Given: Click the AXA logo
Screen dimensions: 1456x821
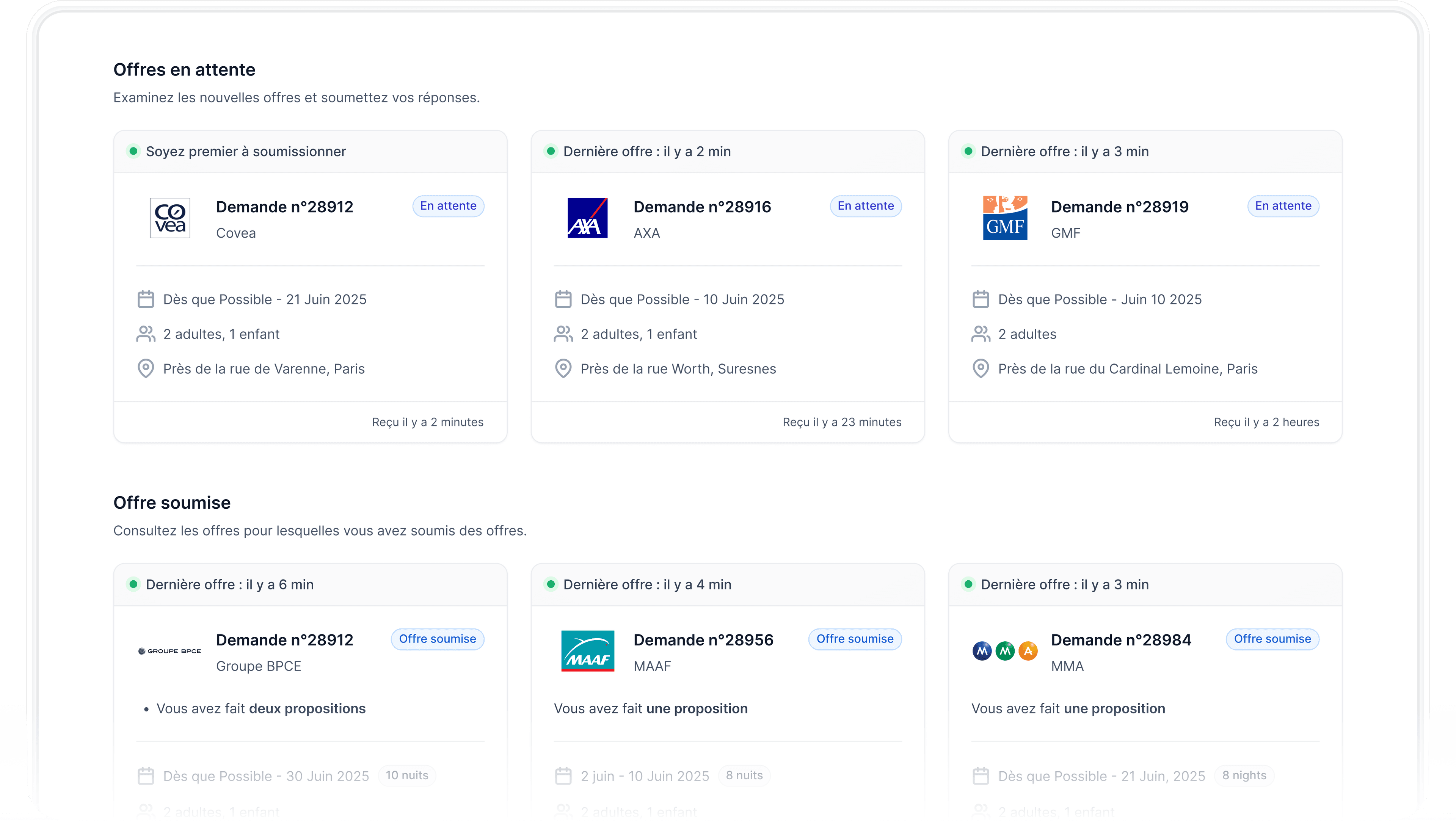Looking at the screenshot, I should (587, 218).
